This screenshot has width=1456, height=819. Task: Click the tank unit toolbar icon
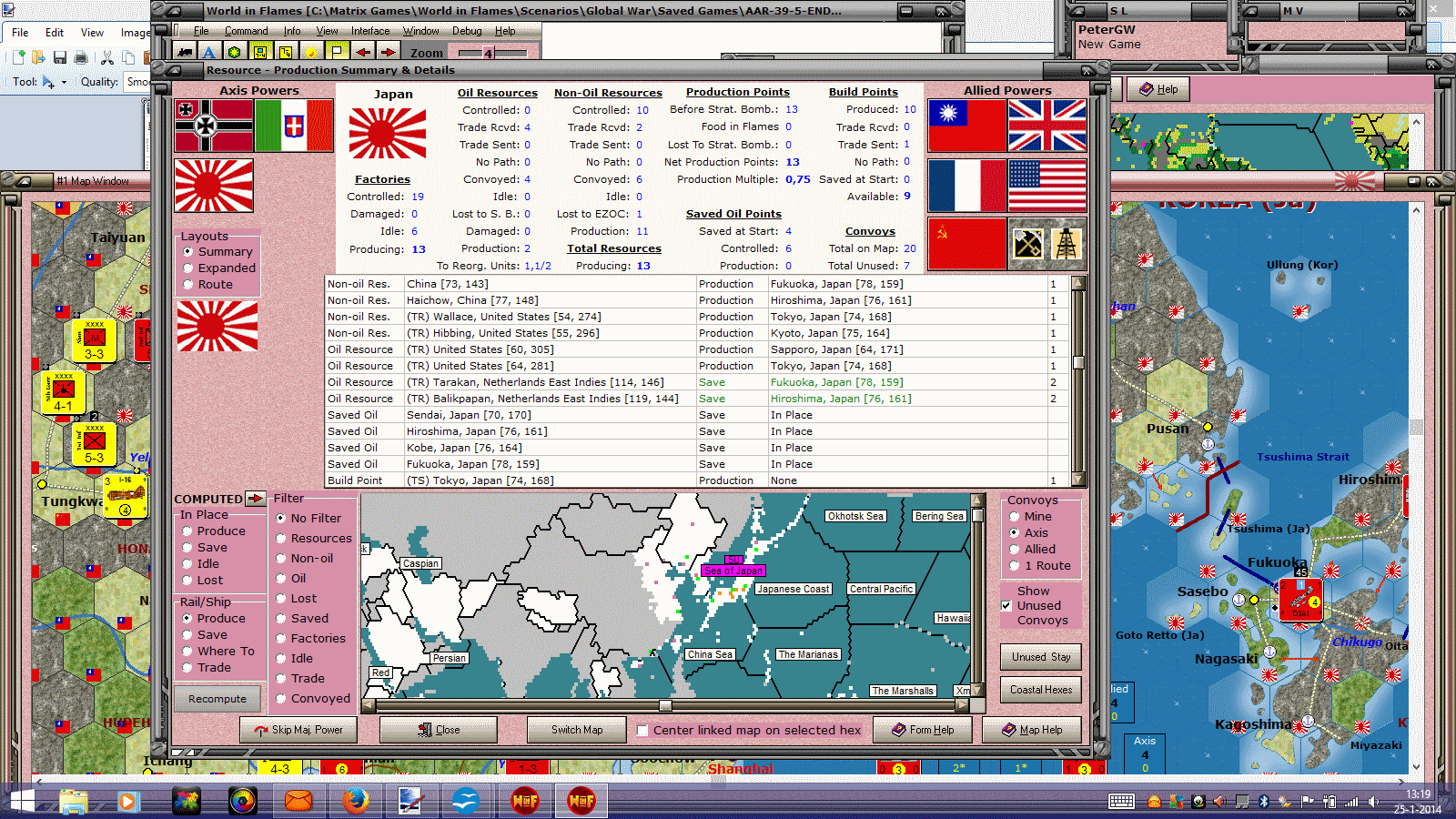186,53
